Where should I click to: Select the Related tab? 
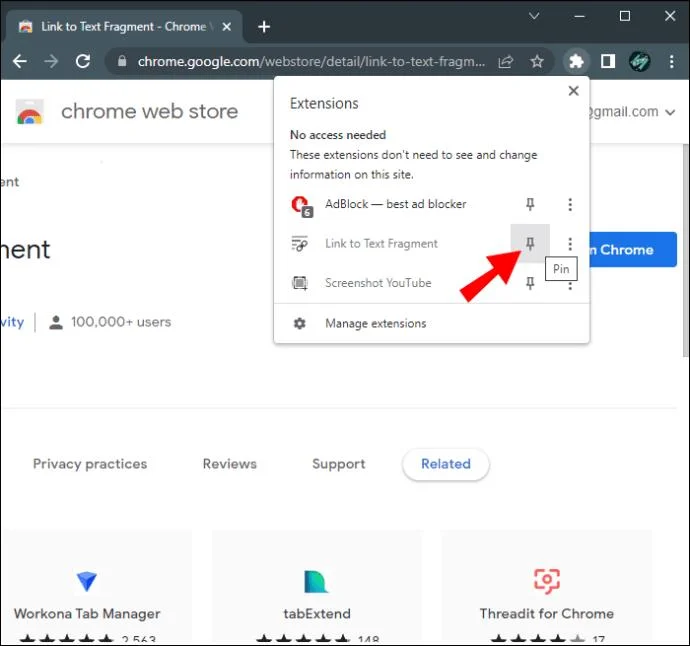pos(446,464)
